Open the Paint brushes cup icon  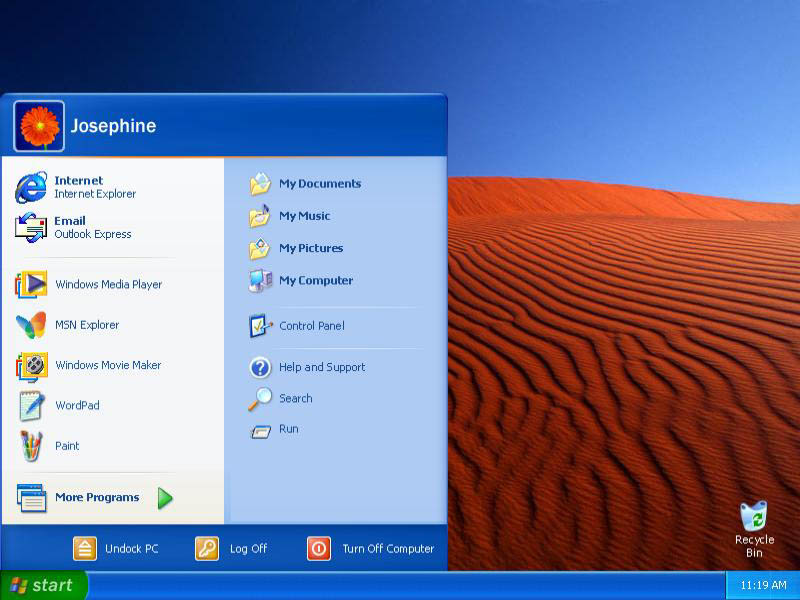click(x=31, y=446)
